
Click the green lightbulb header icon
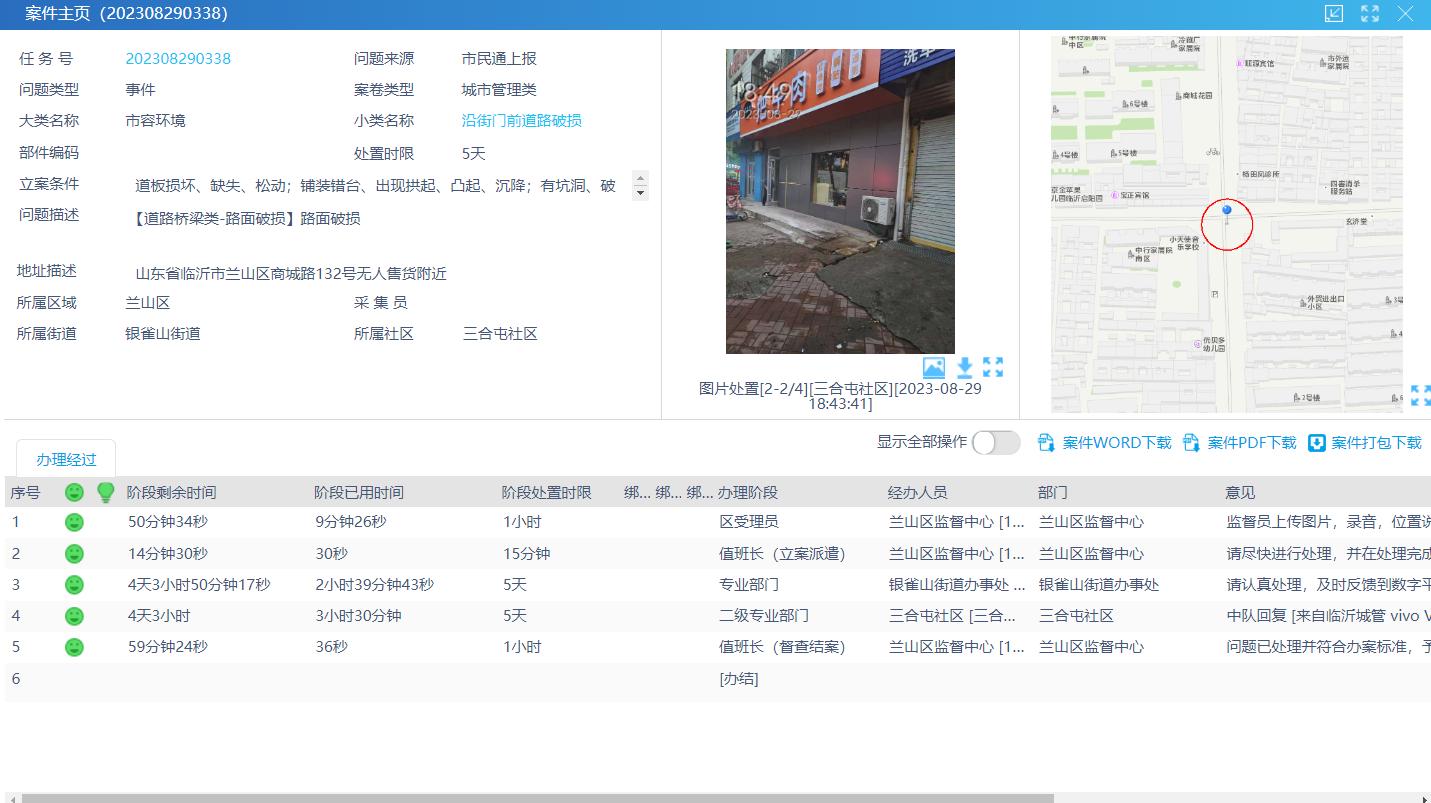pyautogui.click(x=105, y=492)
